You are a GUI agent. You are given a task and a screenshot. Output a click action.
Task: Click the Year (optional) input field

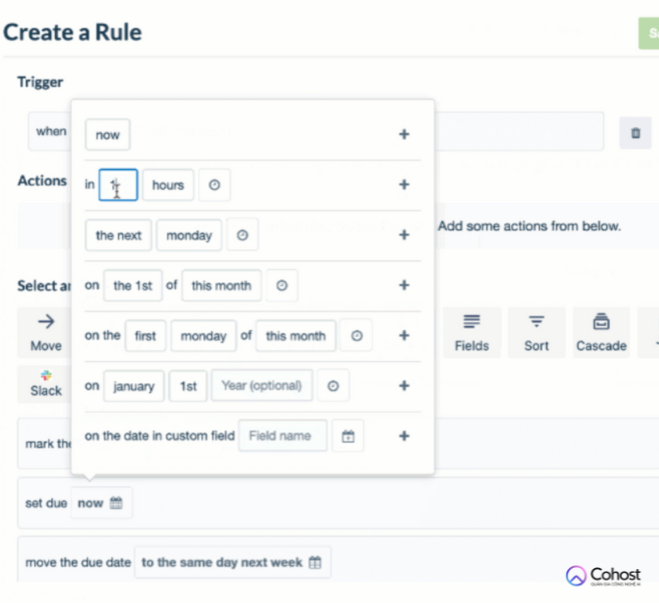262,386
